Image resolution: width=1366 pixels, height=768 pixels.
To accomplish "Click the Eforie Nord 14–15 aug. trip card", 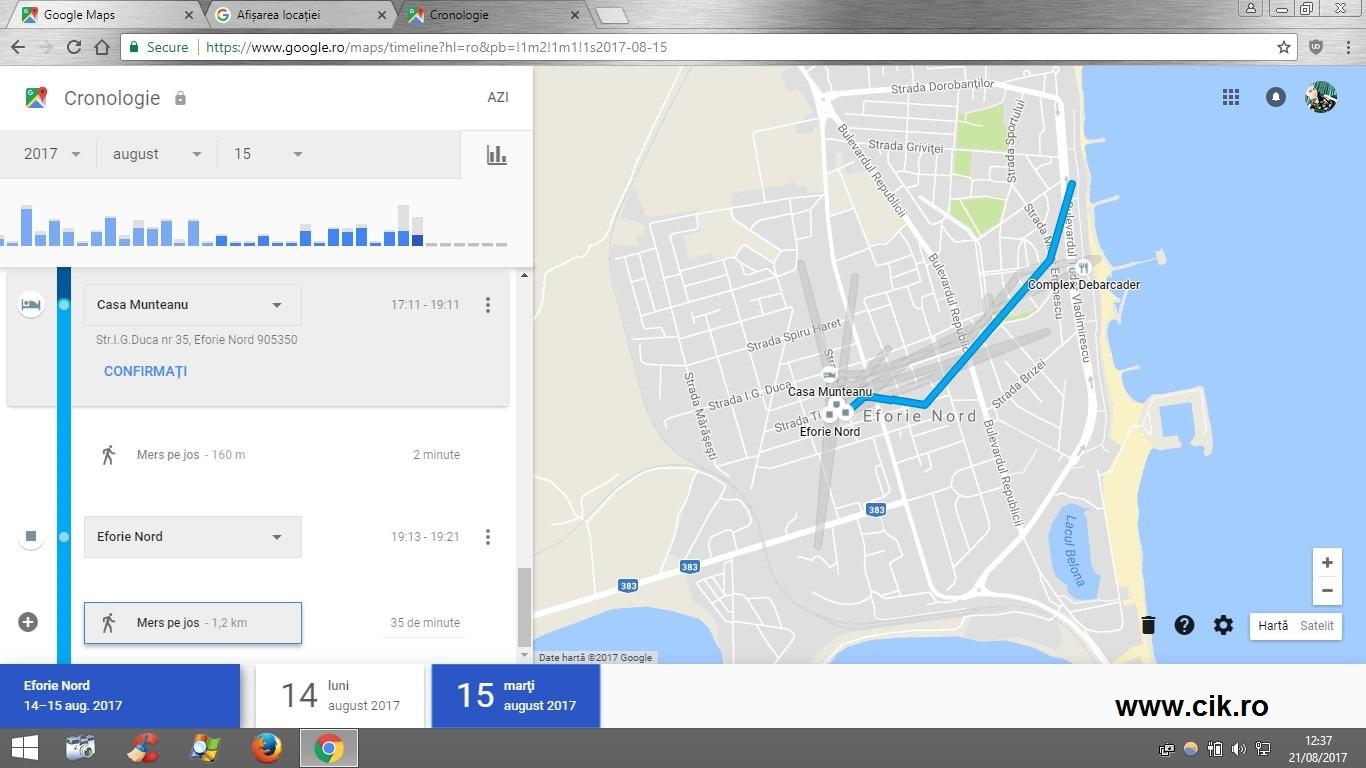I will pos(120,695).
